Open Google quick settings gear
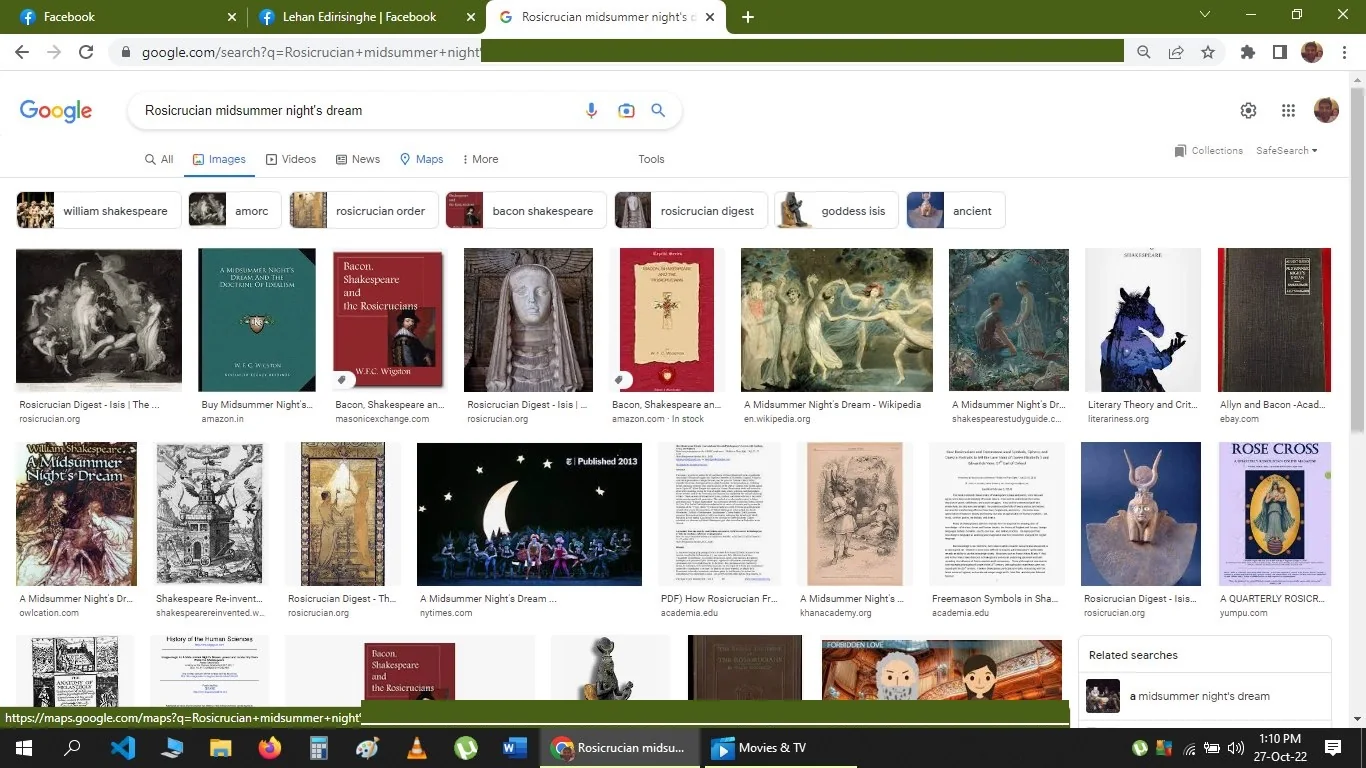The width and height of the screenshot is (1366, 768). 1248,111
